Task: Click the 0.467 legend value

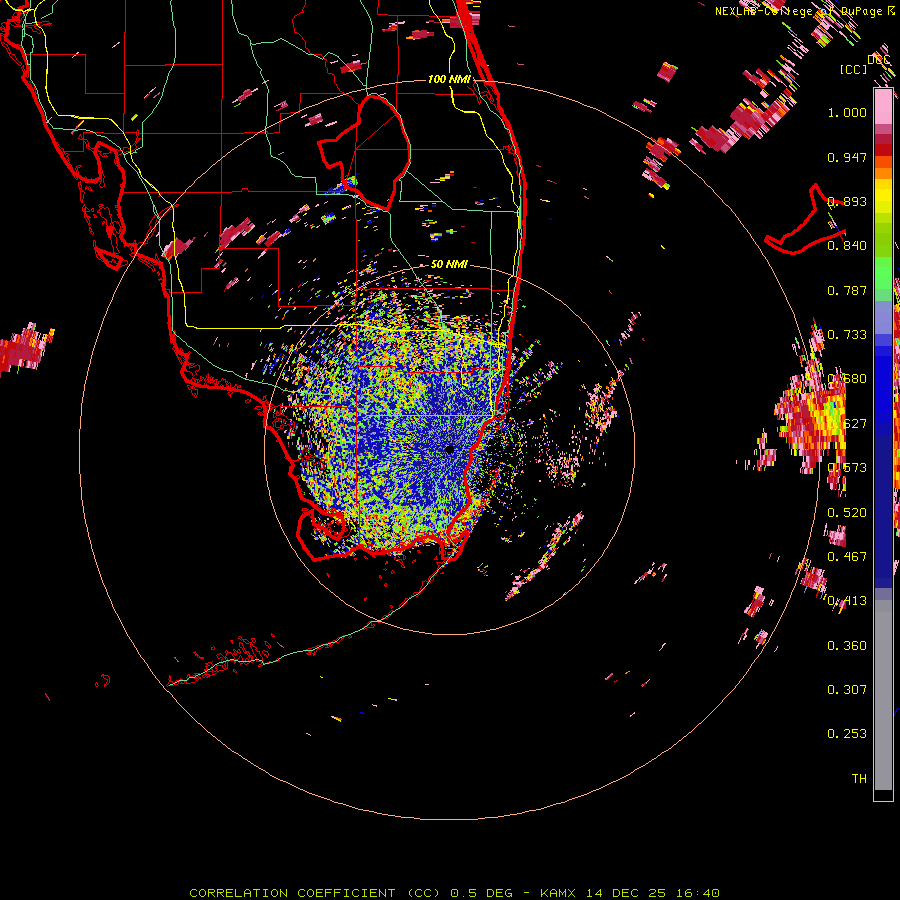Action: click(847, 557)
